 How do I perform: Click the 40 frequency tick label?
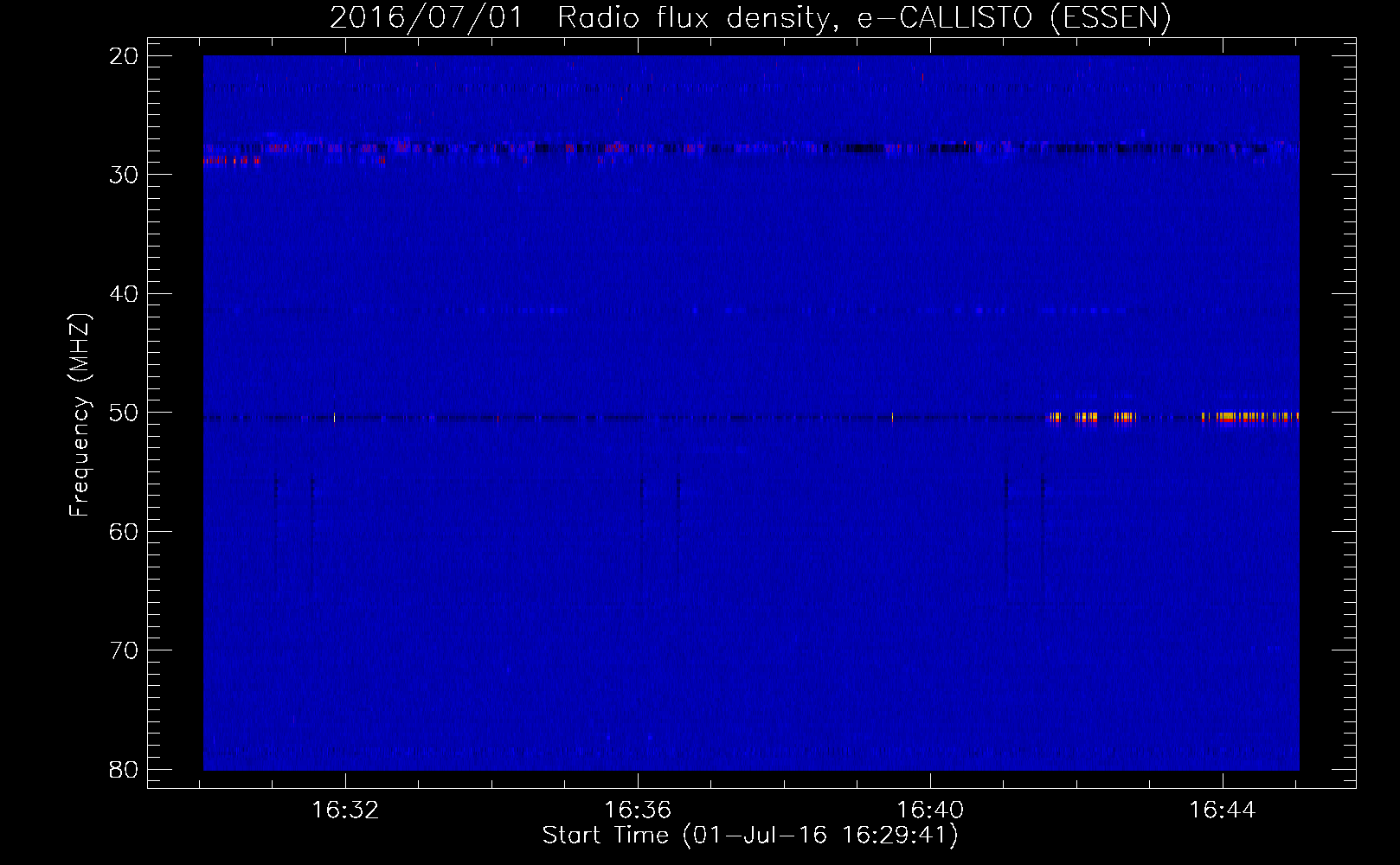pos(124,294)
